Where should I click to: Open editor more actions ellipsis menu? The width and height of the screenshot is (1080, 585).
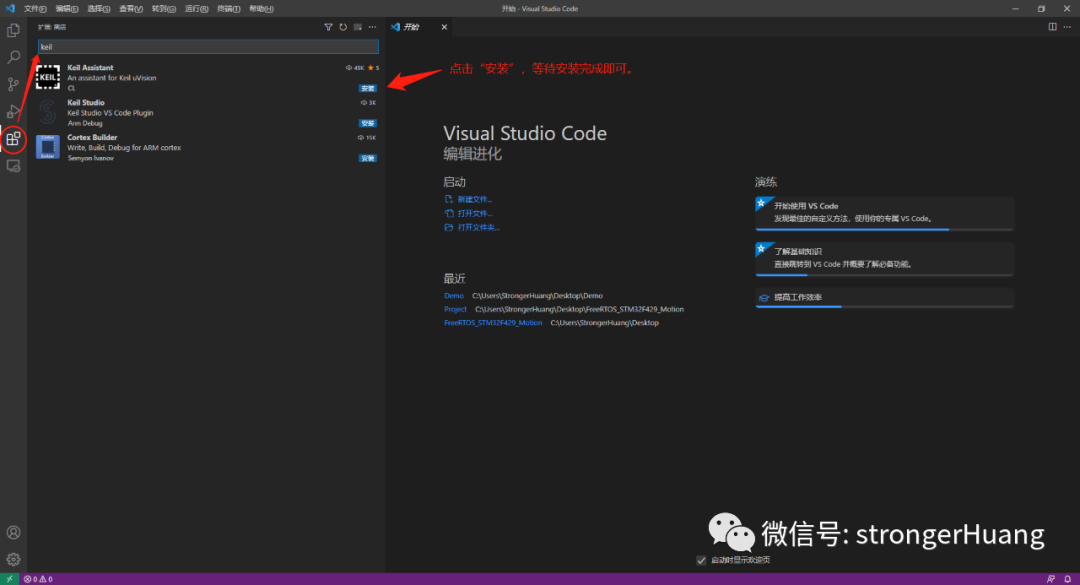pos(1067,27)
